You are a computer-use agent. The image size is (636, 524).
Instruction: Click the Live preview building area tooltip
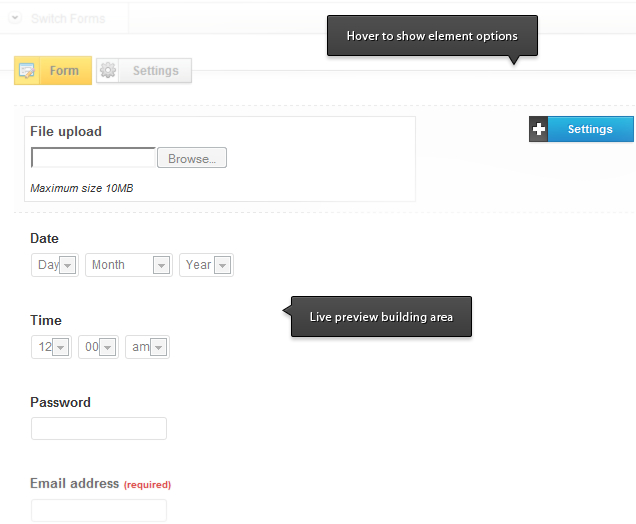381,317
